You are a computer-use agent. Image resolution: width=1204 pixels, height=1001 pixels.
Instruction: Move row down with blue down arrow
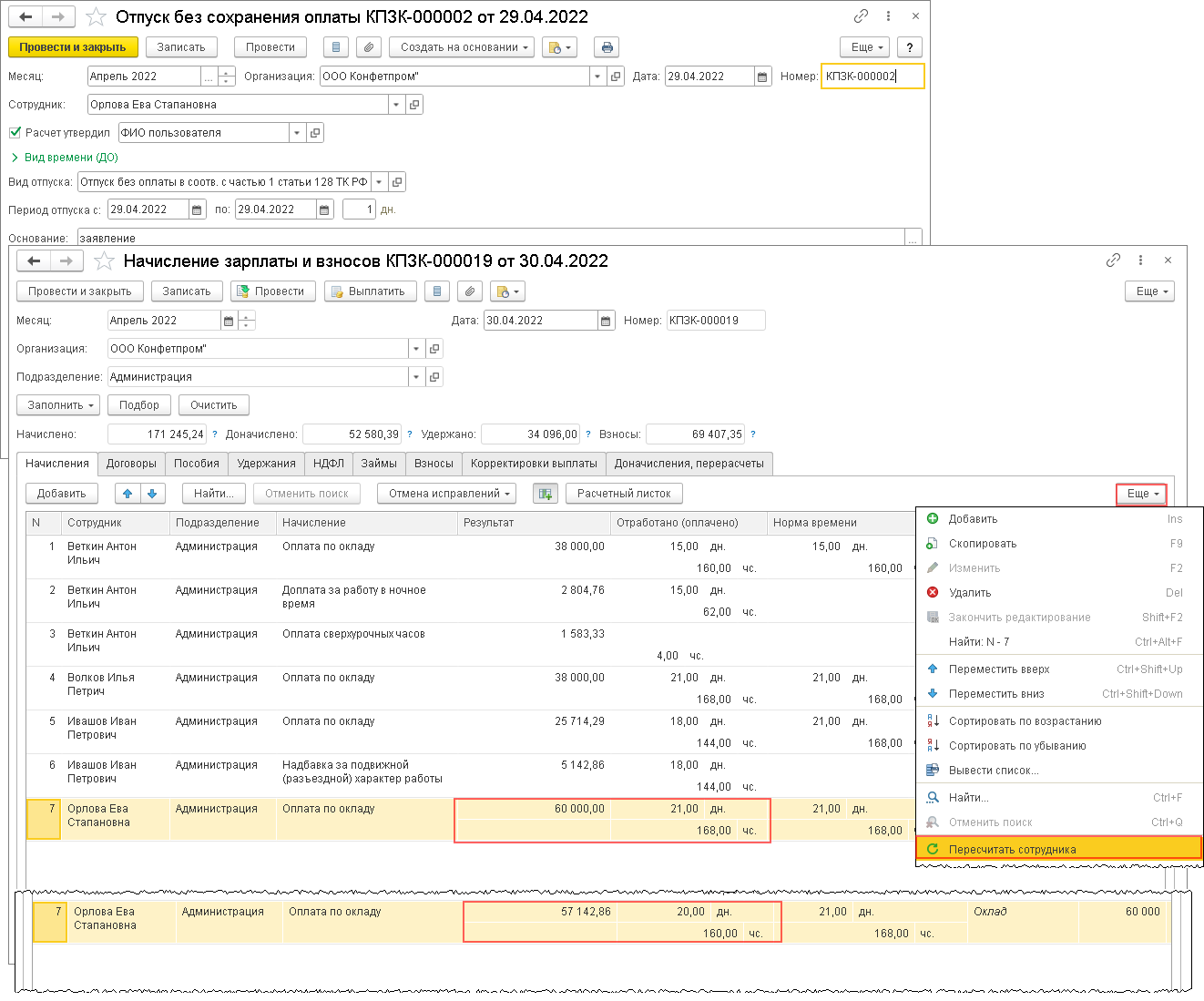152,494
